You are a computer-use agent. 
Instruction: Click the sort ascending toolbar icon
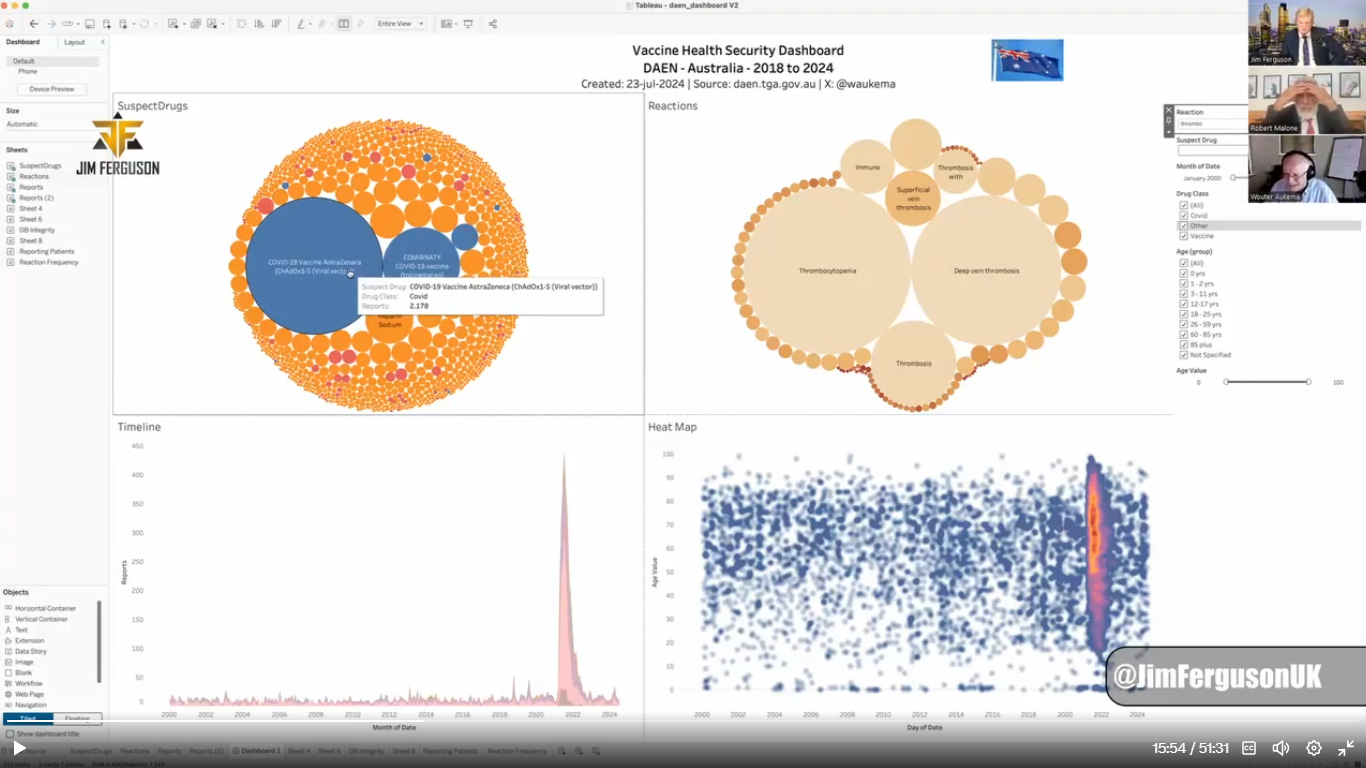coord(259,23)
